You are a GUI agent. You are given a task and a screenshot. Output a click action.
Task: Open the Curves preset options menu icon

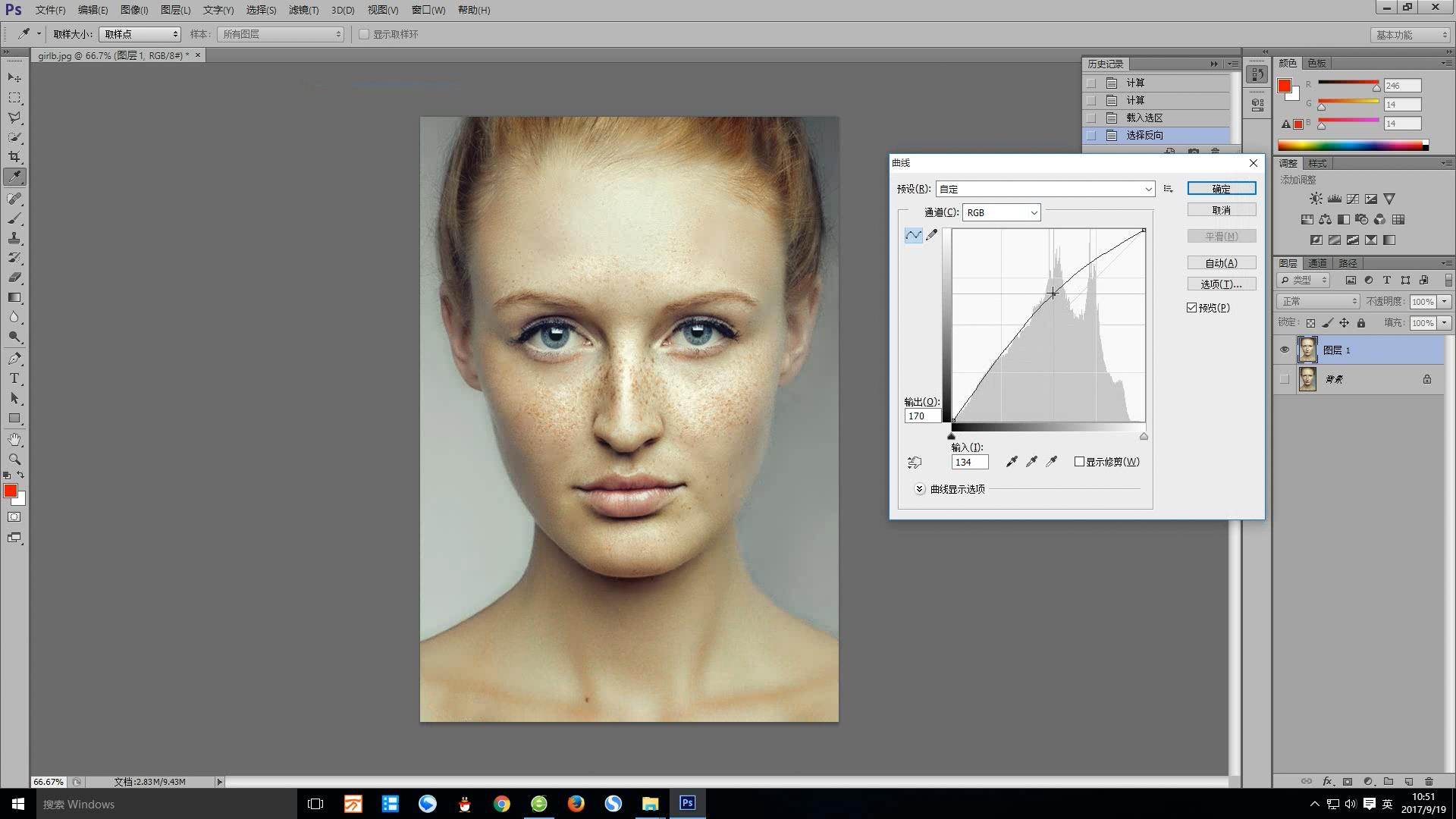pos(1168,189)
